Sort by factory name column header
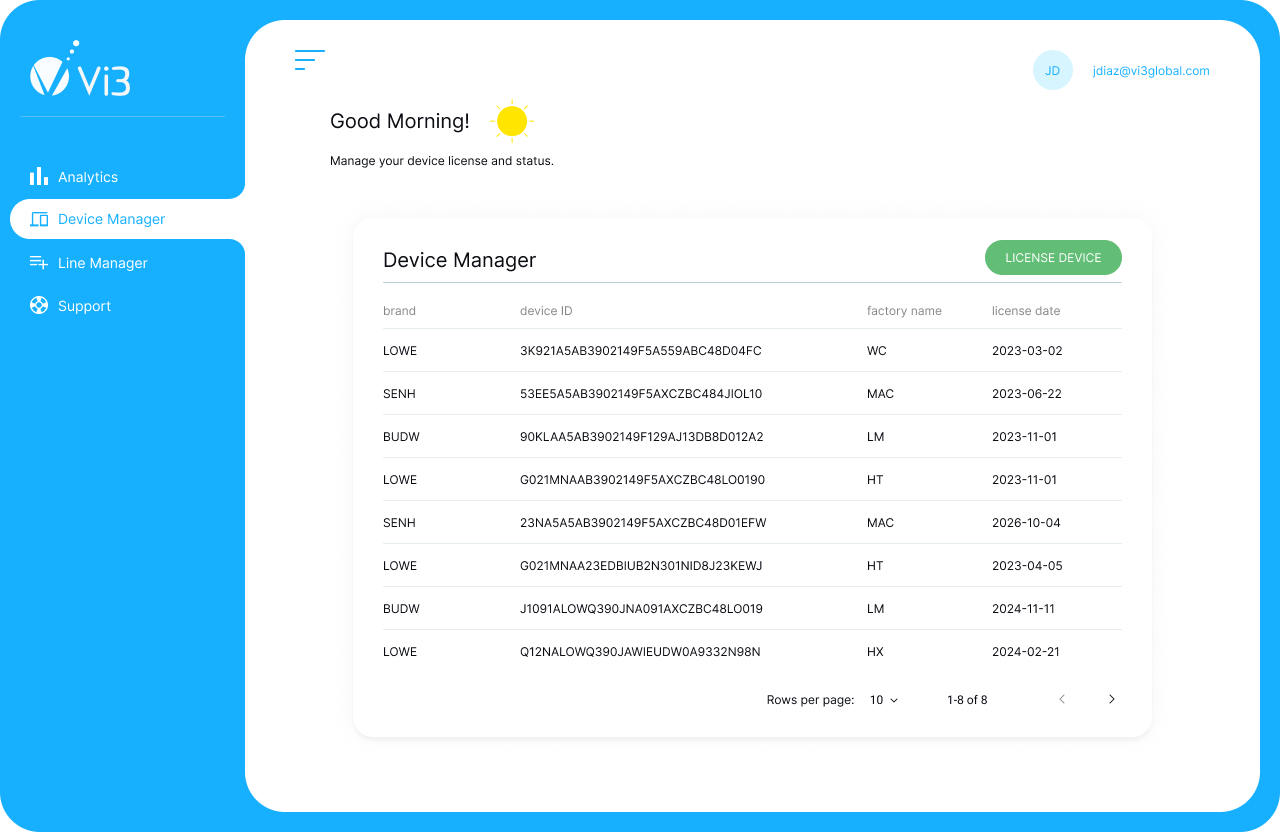This screenshot has width=1280, height=832. [x=904, y=311]
